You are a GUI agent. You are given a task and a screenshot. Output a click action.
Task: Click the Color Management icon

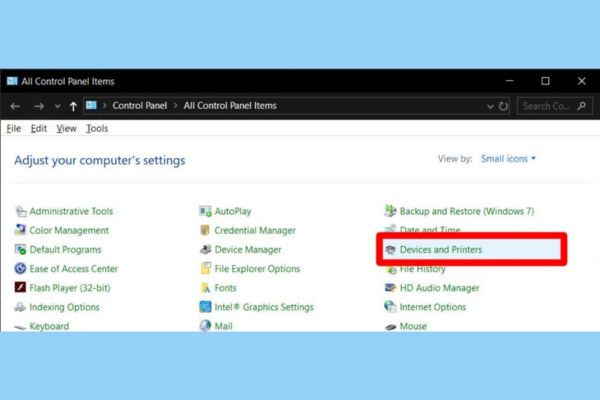click(20, 230)
